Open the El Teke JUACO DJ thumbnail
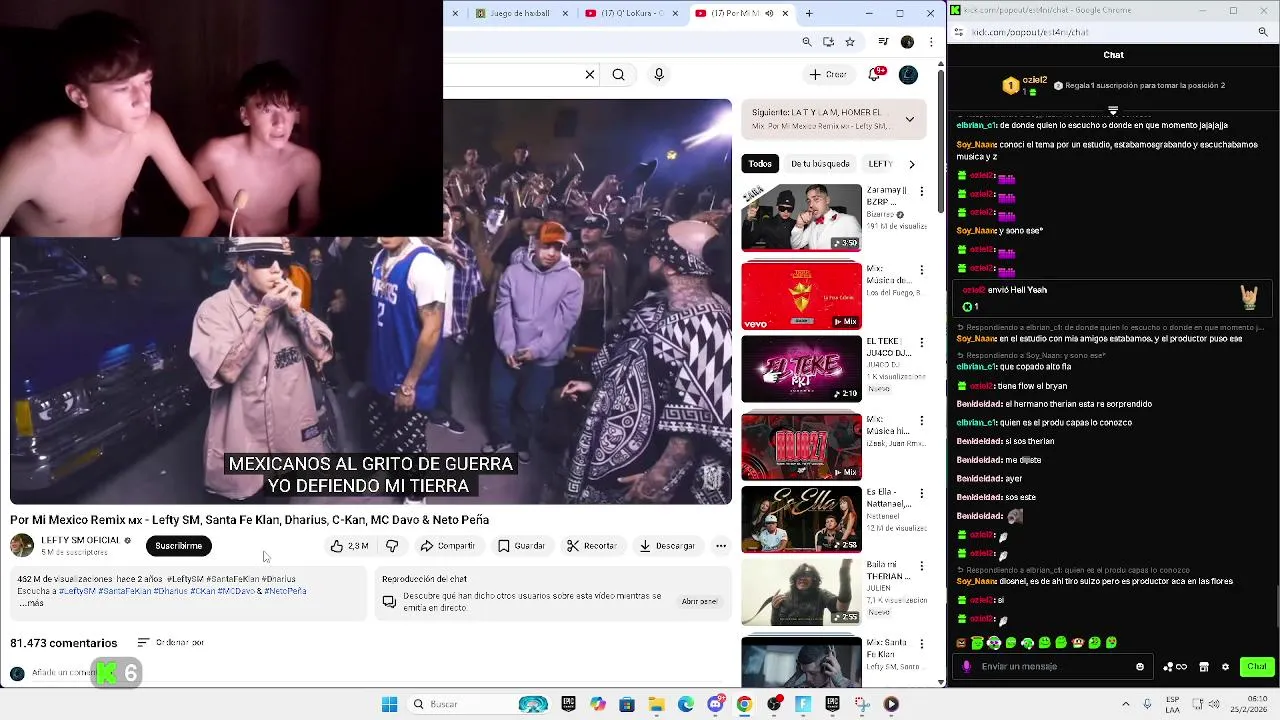Image resolution: width=1280 pixels, height=720 pixels. 801,369
